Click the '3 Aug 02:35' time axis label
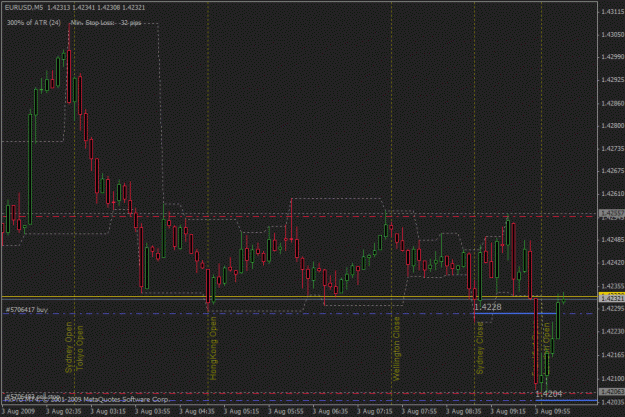Screen dimensions: 625x417 click(63, 411)
